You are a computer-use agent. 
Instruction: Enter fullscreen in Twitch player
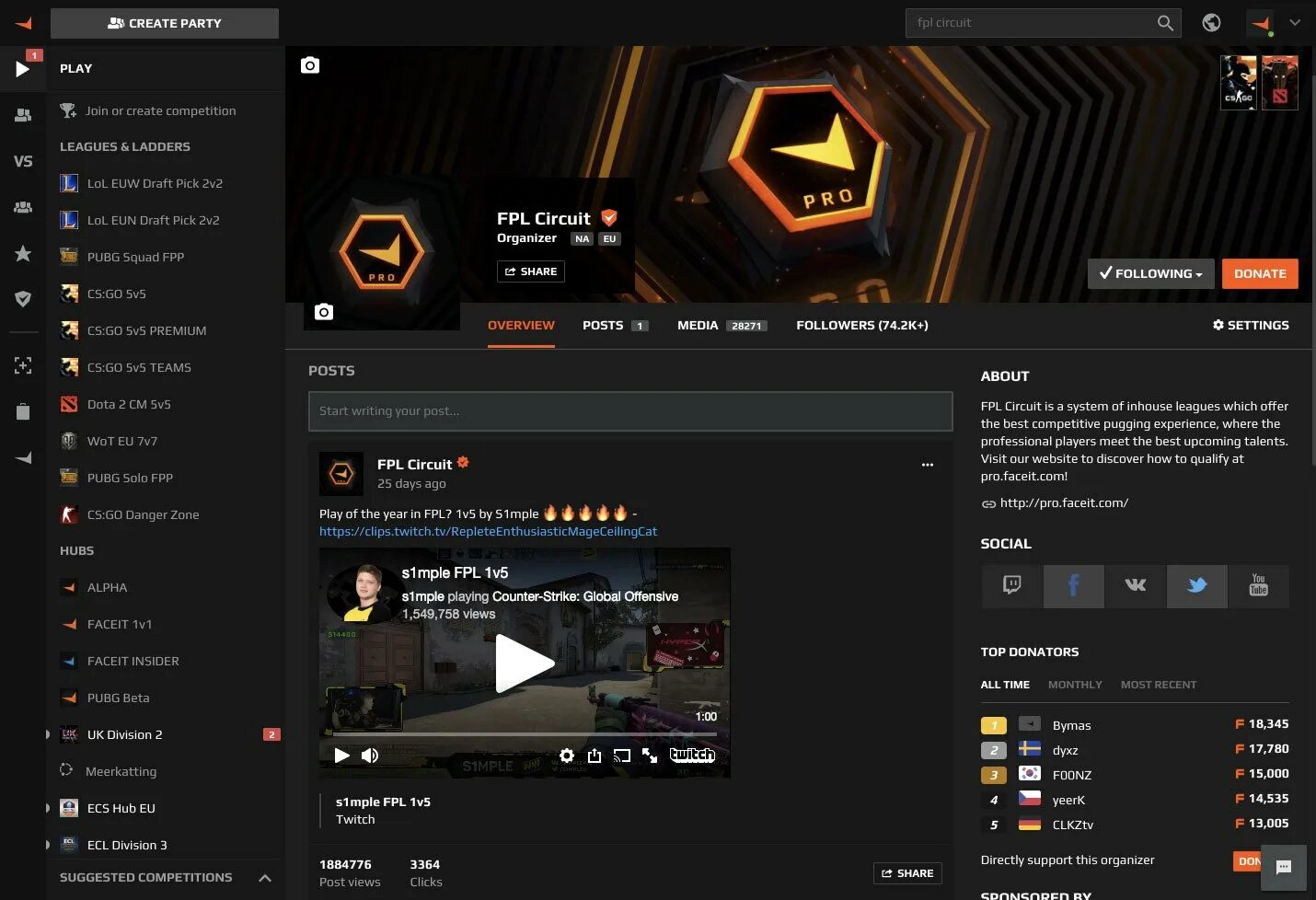pyautogui.click(x=650, y=756)
